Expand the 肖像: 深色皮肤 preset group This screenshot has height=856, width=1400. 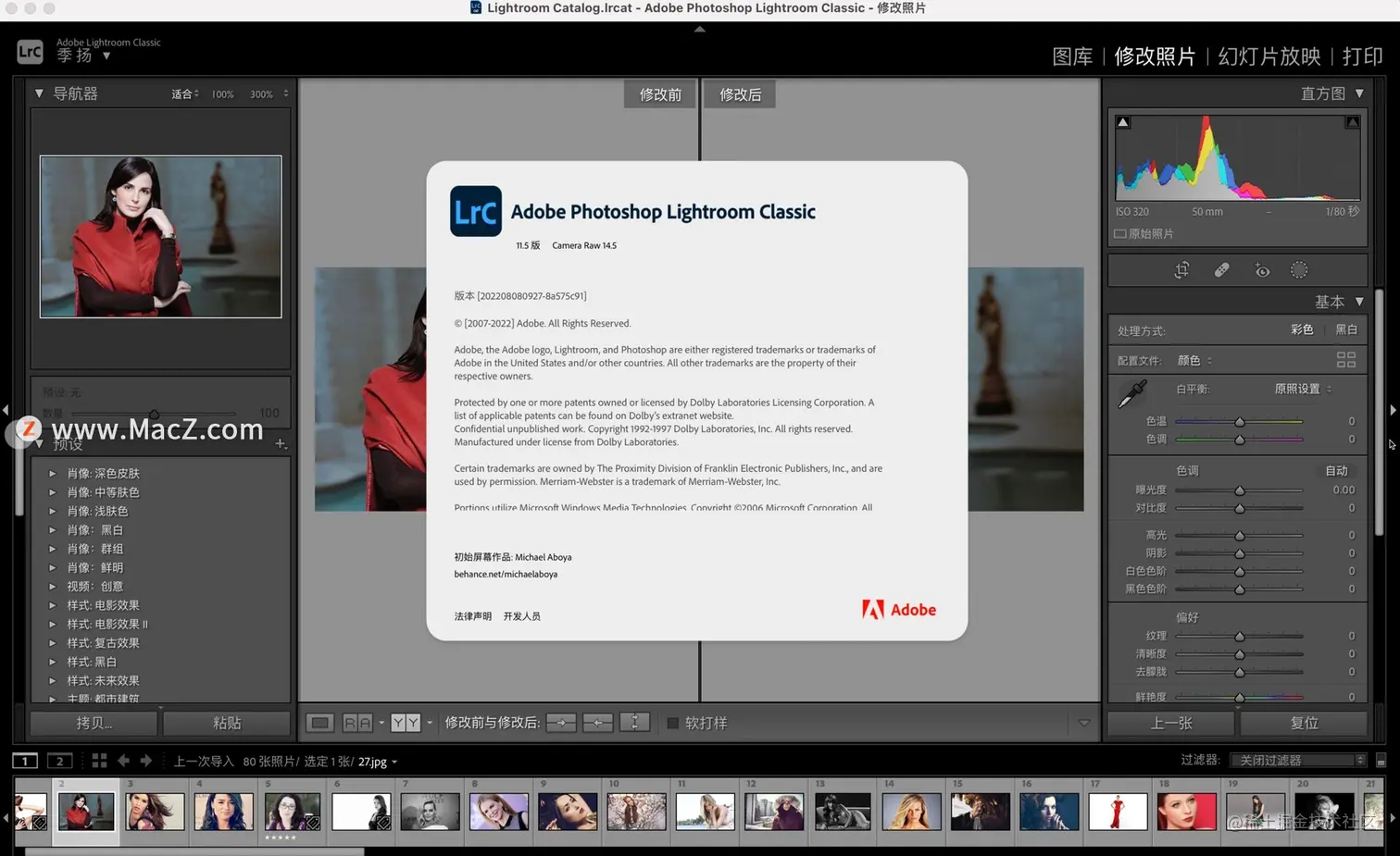53,473
